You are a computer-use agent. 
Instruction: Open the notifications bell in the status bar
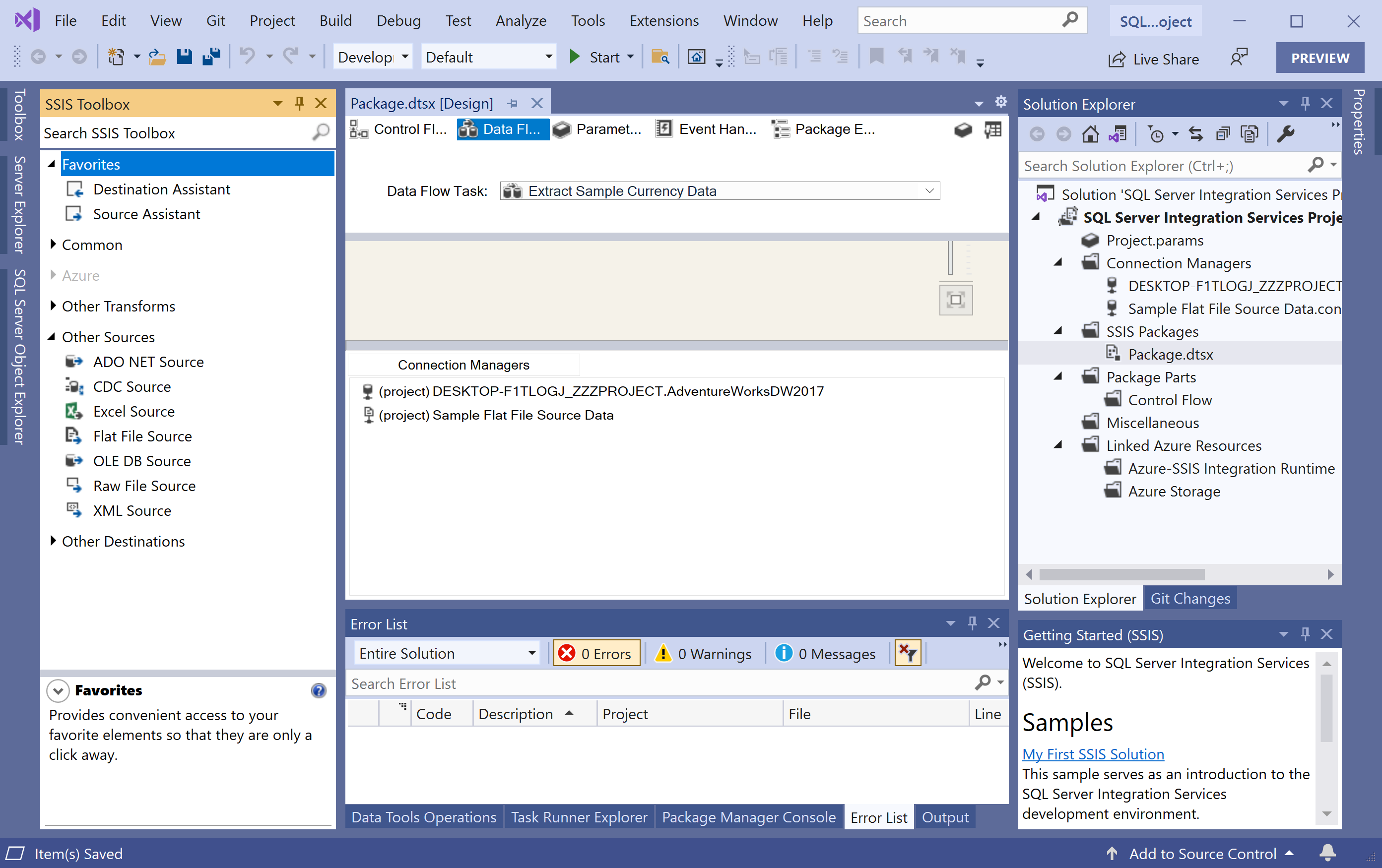click(1327, 853)
